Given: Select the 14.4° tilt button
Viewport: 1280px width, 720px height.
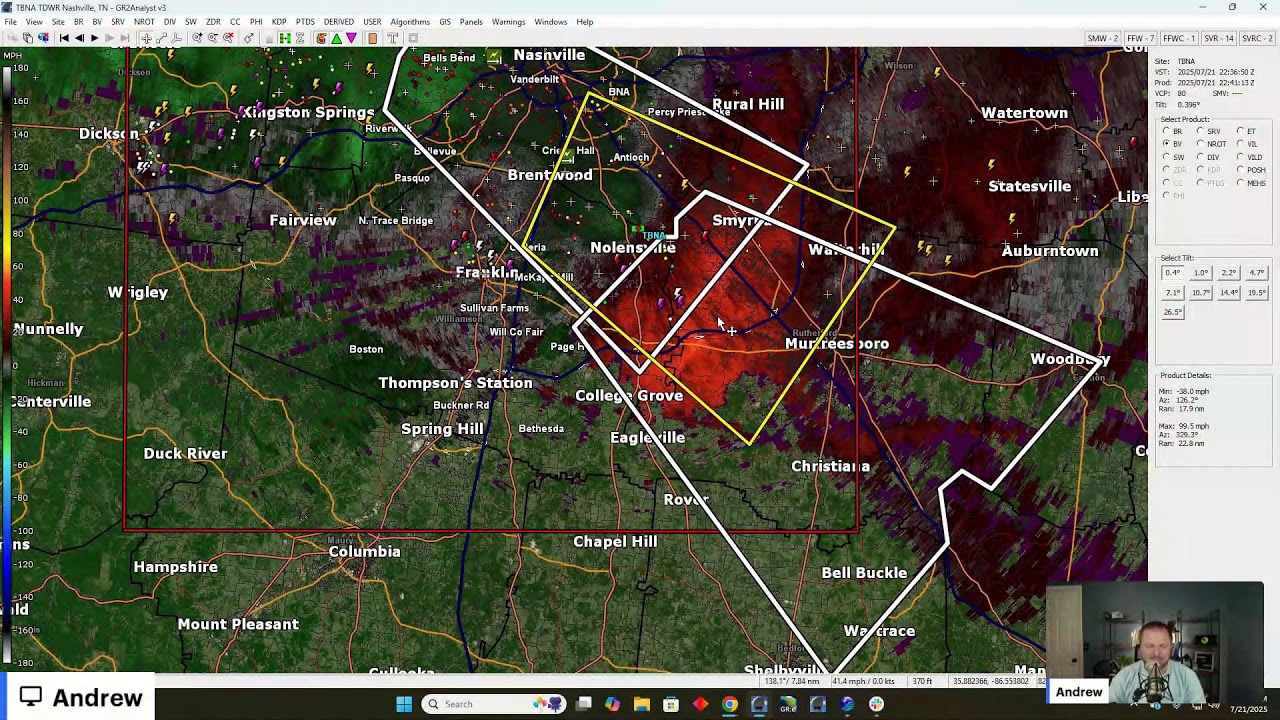Looking at the screenshot, I should 1229,293.
